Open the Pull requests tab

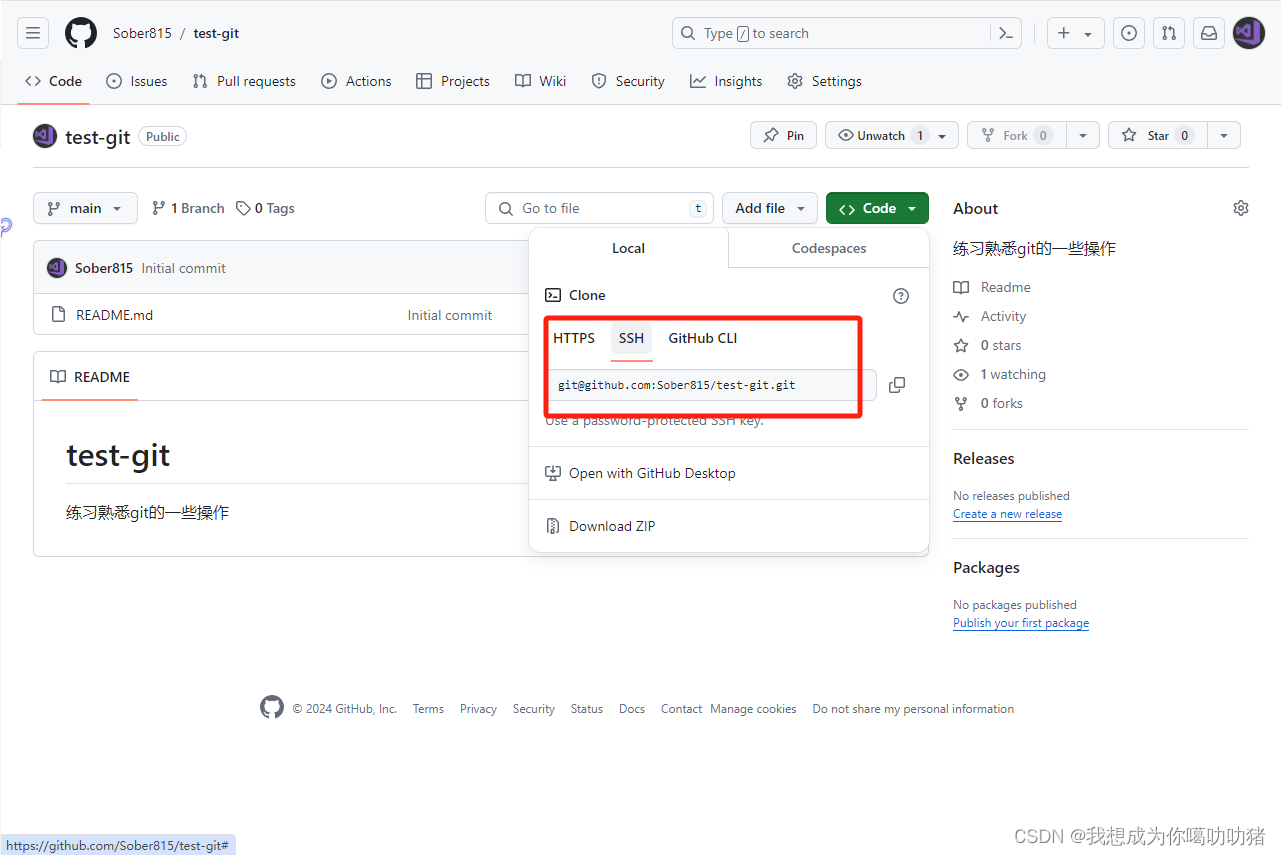244,81
